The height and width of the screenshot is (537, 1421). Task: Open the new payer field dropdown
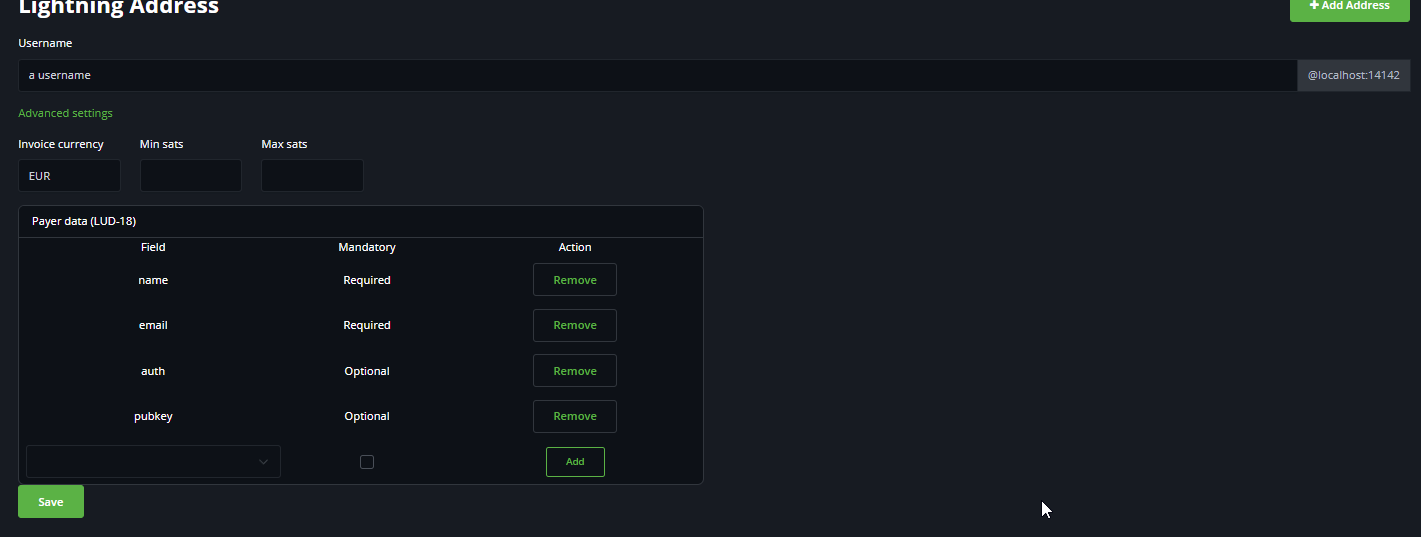click(x=153, y=461)
